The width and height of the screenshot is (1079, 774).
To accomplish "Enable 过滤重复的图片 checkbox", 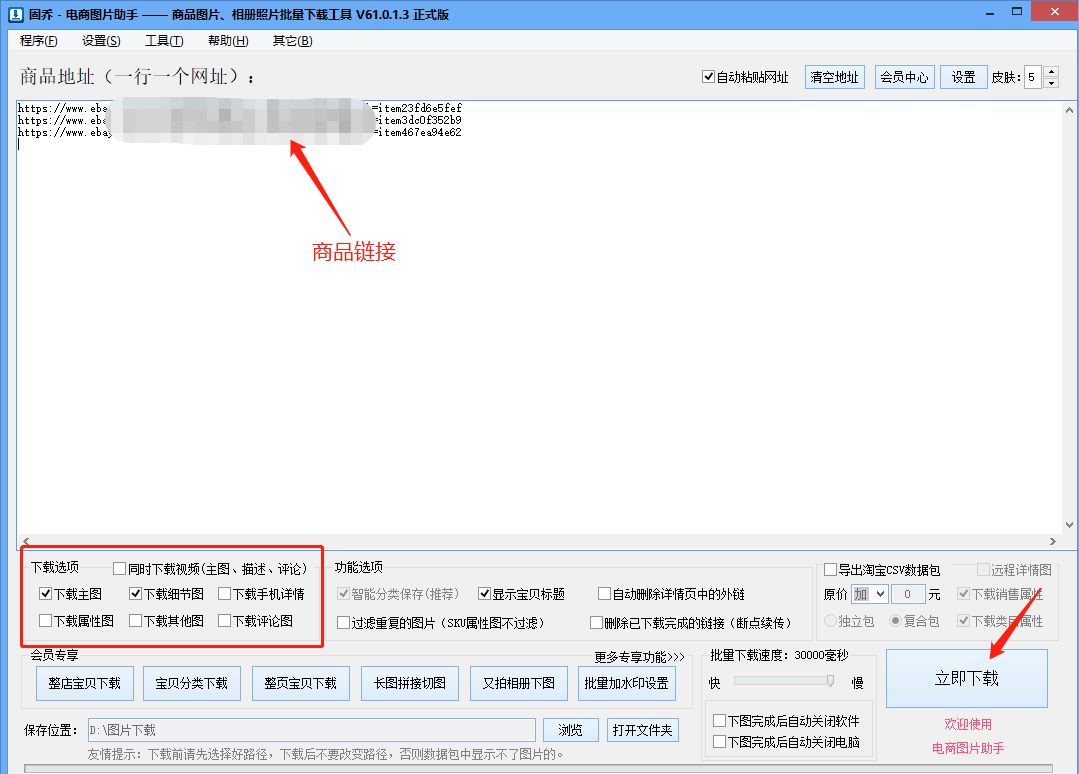I will coord(343,623).
